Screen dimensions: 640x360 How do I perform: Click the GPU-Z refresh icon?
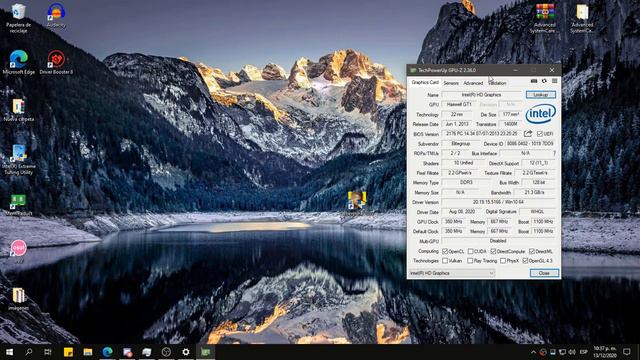tap(544, 81)
